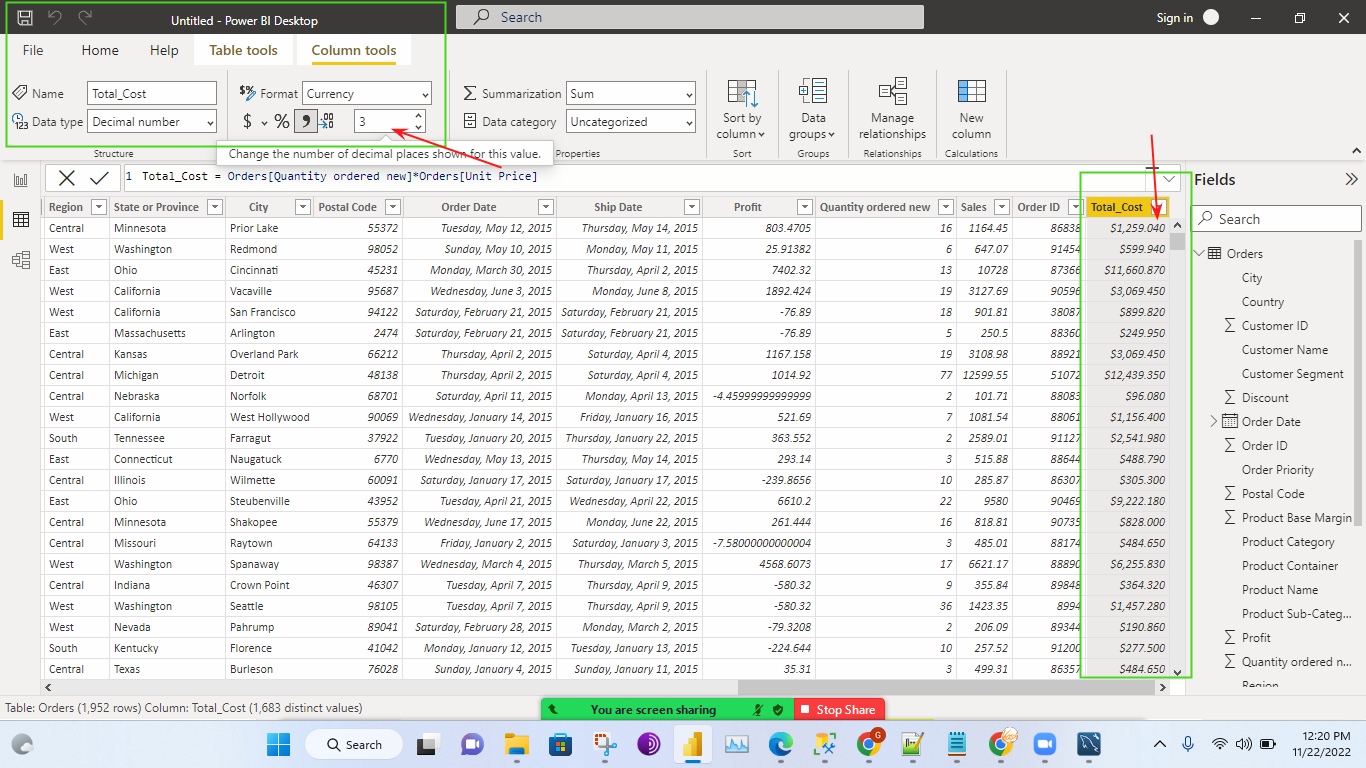This screenshot has height=768, width=1366.
Task: Click the Total_Cost column header
Action: tap(1117, 207)
